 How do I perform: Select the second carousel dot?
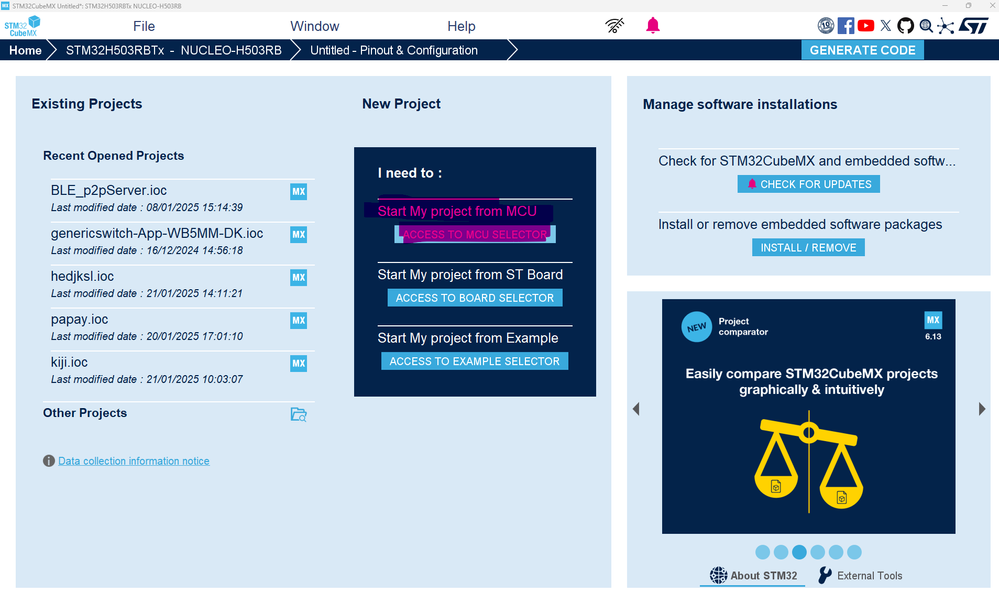781,552
